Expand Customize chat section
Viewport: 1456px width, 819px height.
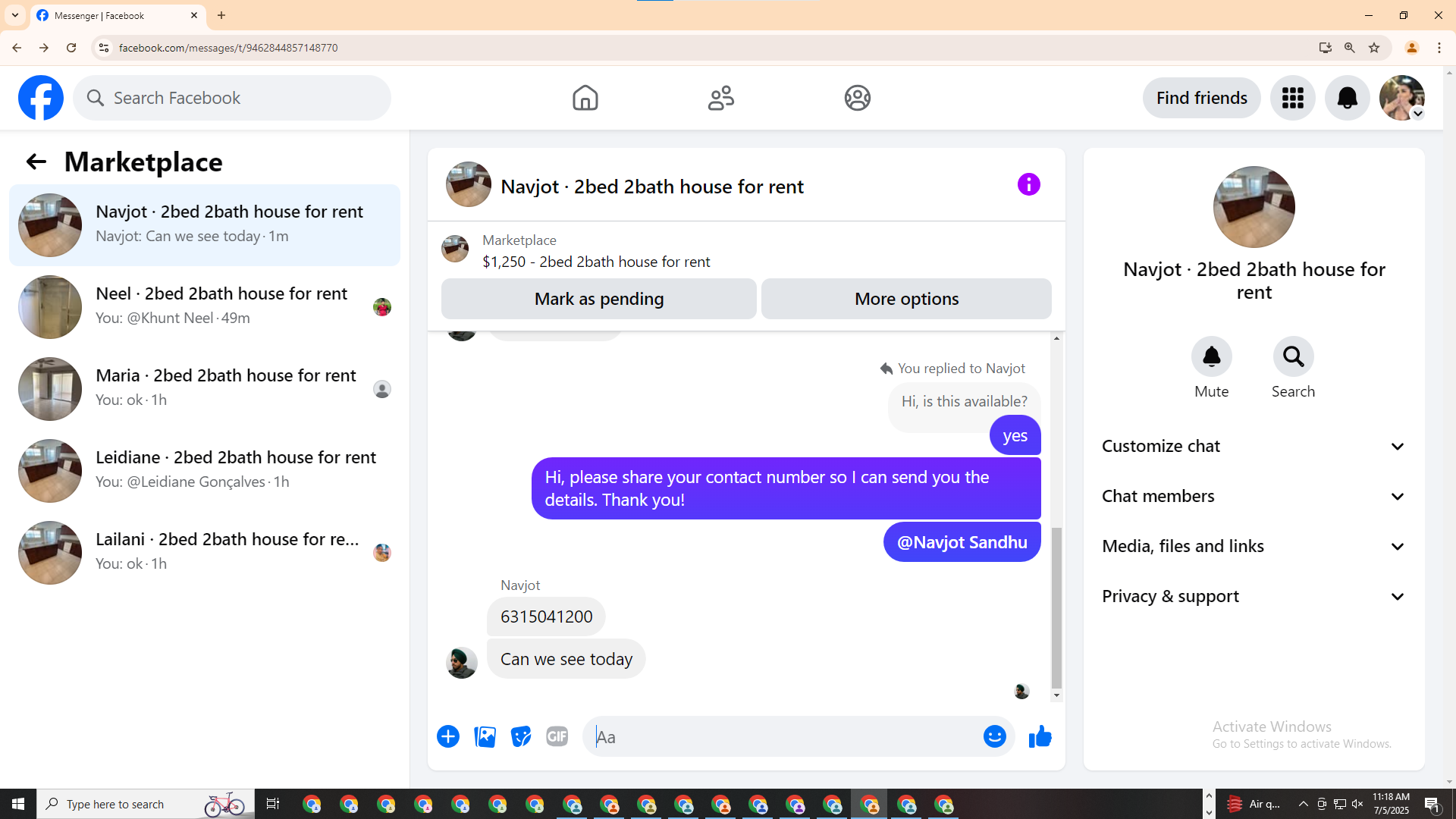1254,446
